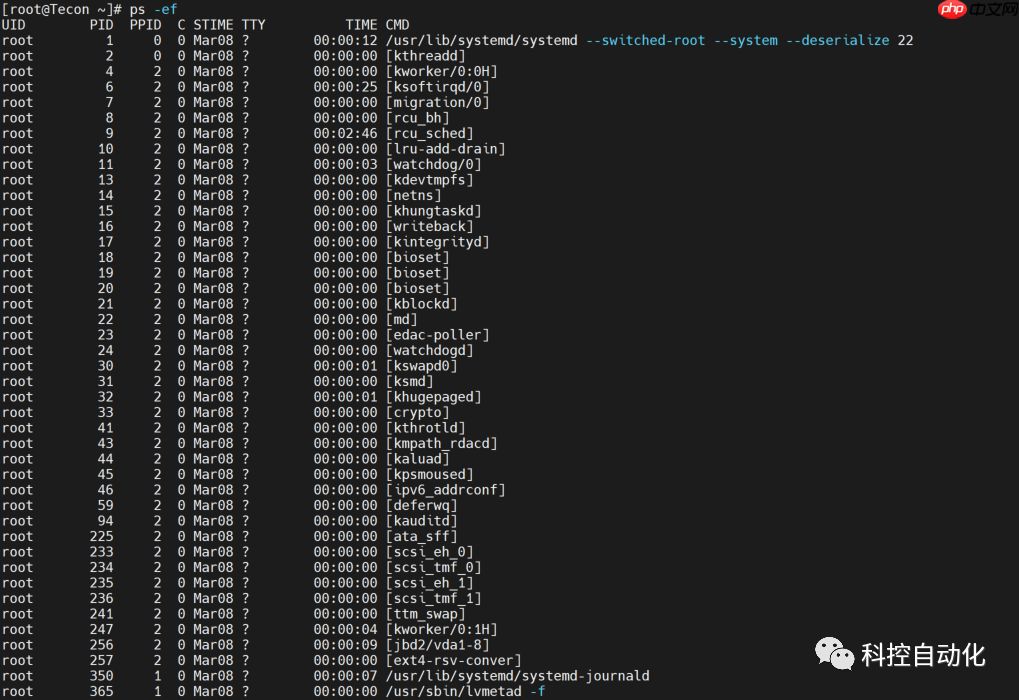Screen dimensions: 1019x700
Task: Select the [rcu_sched] process entry
Action: coord(428,132)
